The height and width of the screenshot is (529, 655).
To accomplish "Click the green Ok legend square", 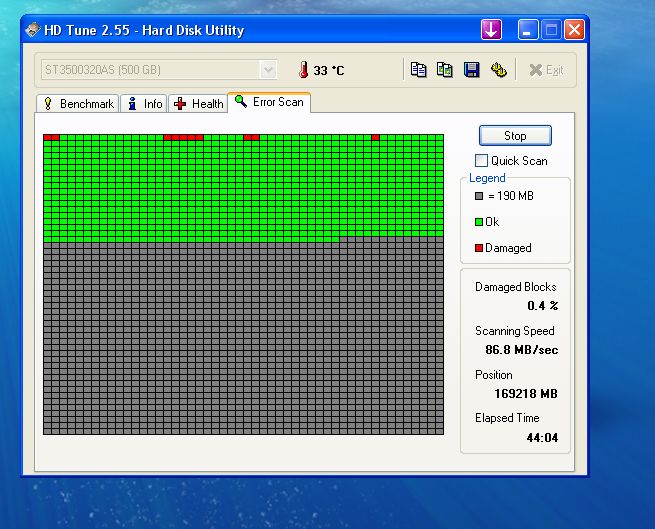I will pos(479,222).
